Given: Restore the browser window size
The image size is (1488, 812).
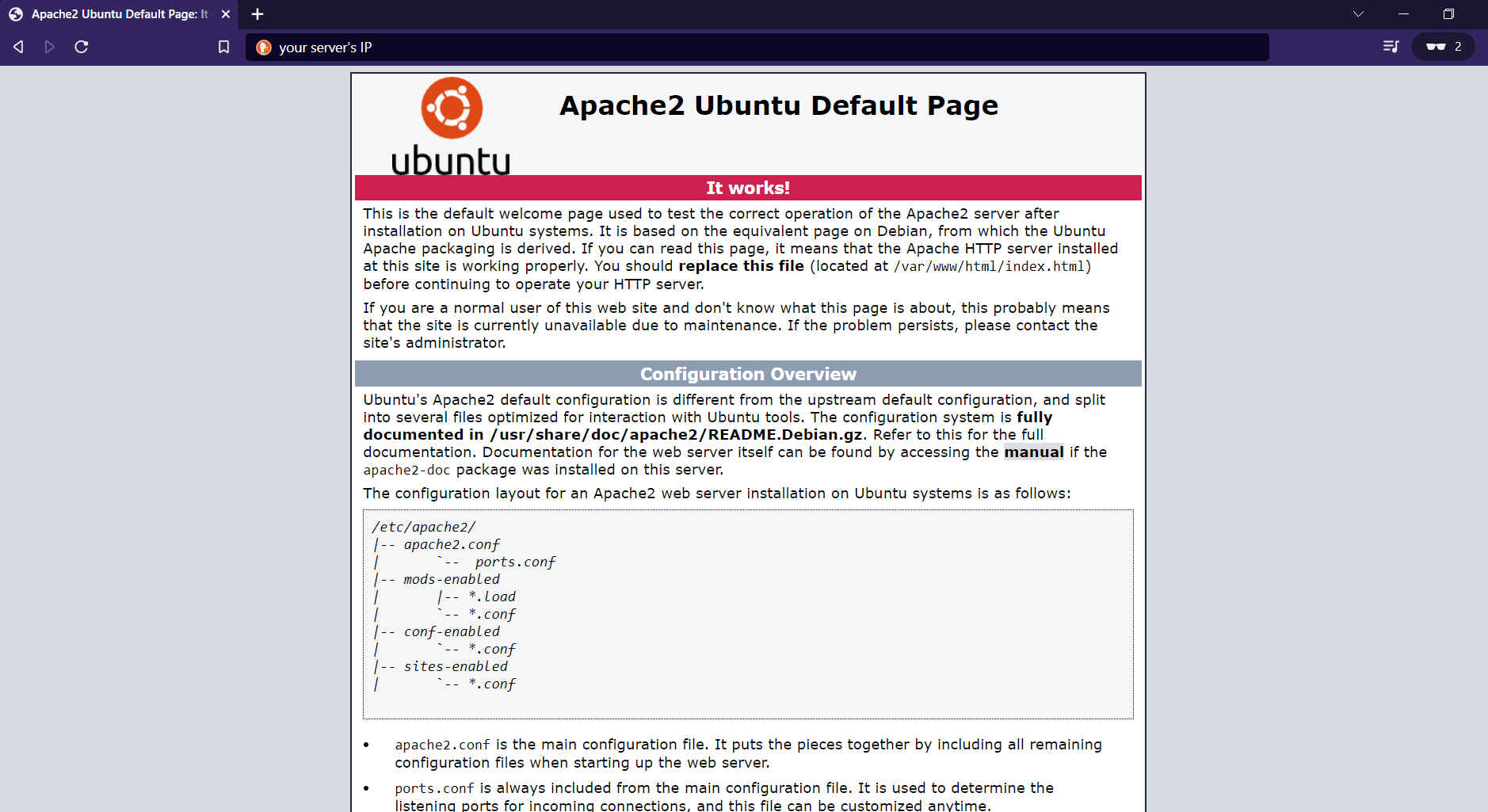Looking at the screenshot, I should click(x=1448, y=13).
